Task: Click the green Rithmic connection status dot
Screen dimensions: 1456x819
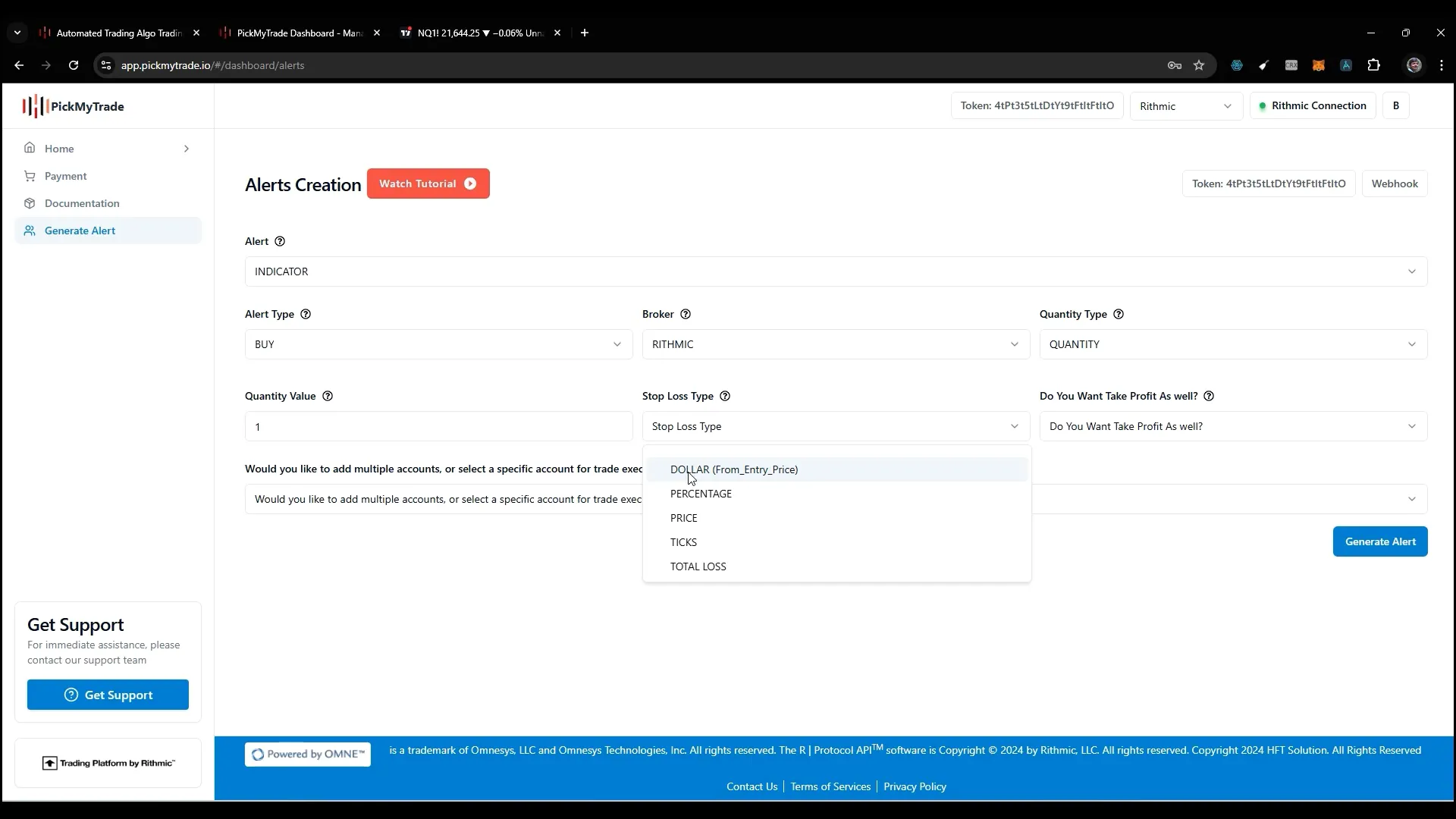Action: point(1263,106)
